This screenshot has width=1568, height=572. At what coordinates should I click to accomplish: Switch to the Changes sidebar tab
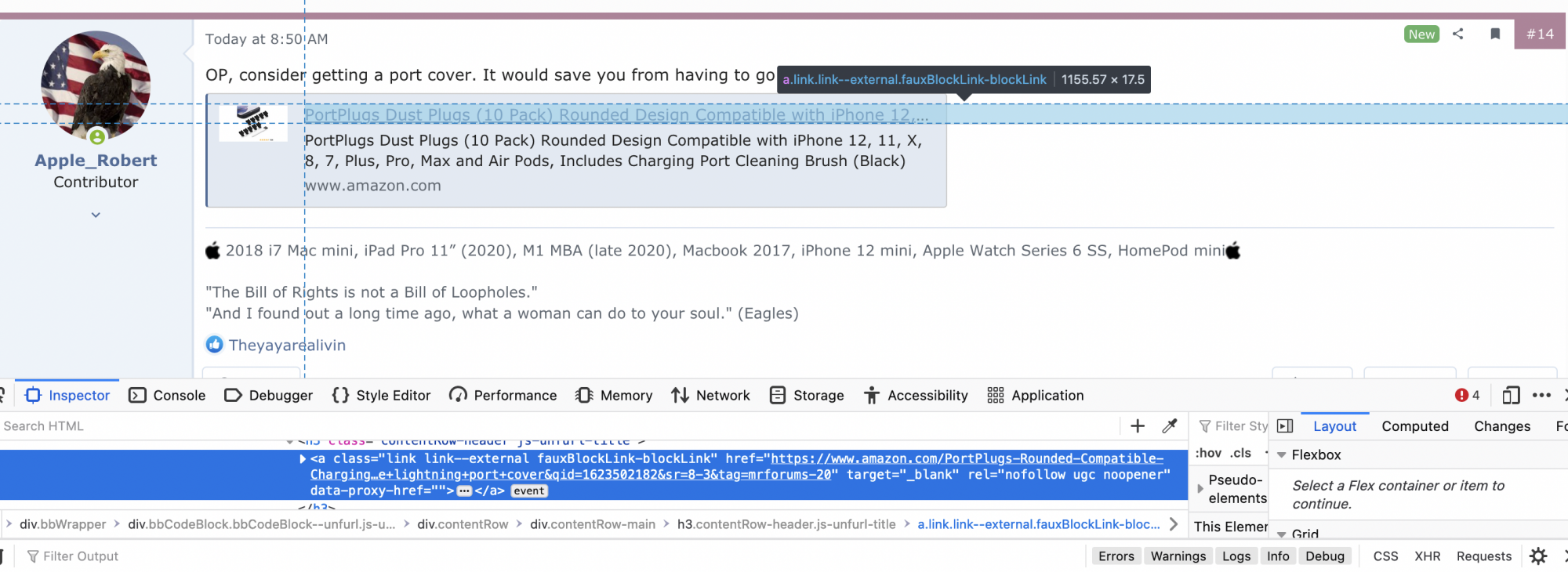tap(1501, 426)
